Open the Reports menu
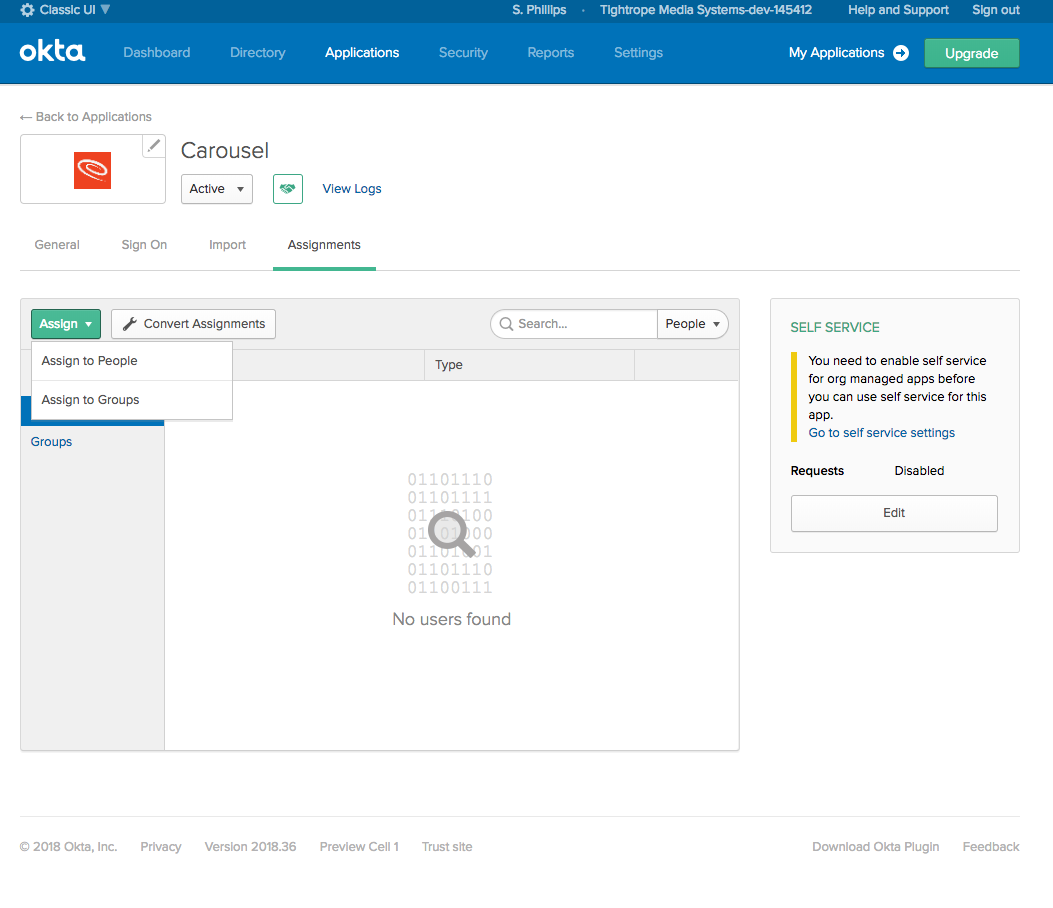 click(551, 52)
